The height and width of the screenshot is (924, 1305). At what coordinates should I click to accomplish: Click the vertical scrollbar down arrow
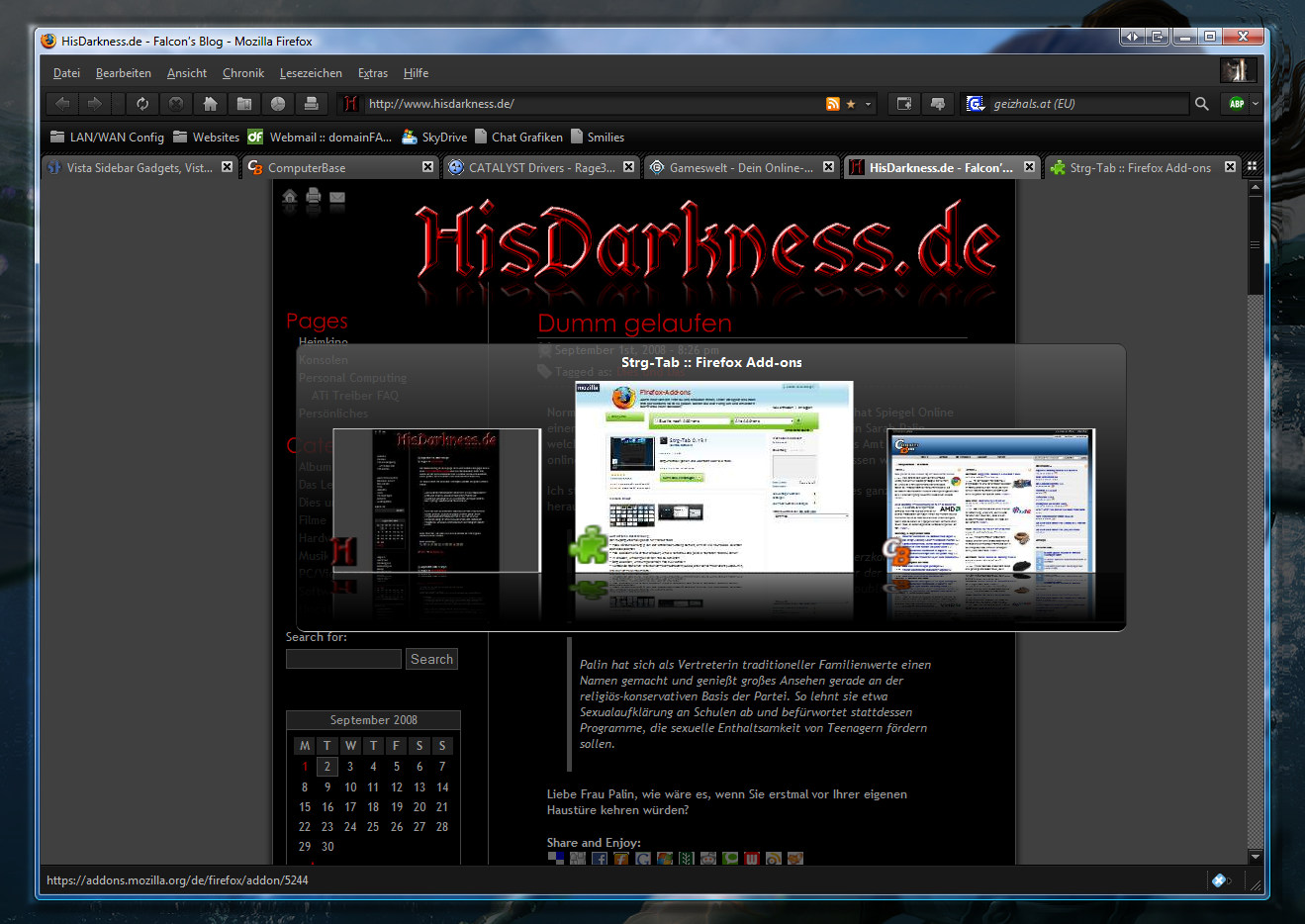pos(1256,857)
